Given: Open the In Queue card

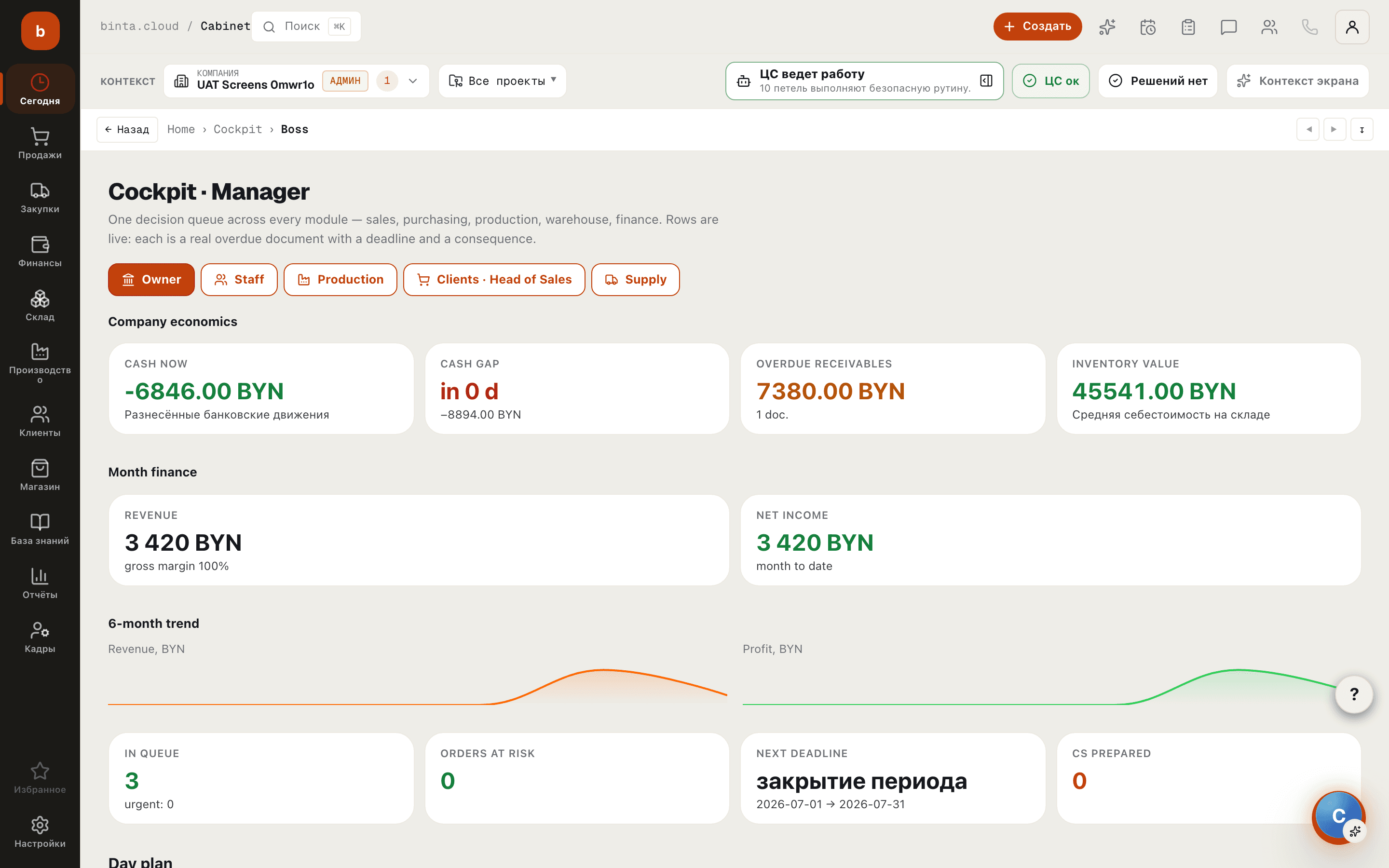Looking at the screenshot, I should [x=261, y=778].
